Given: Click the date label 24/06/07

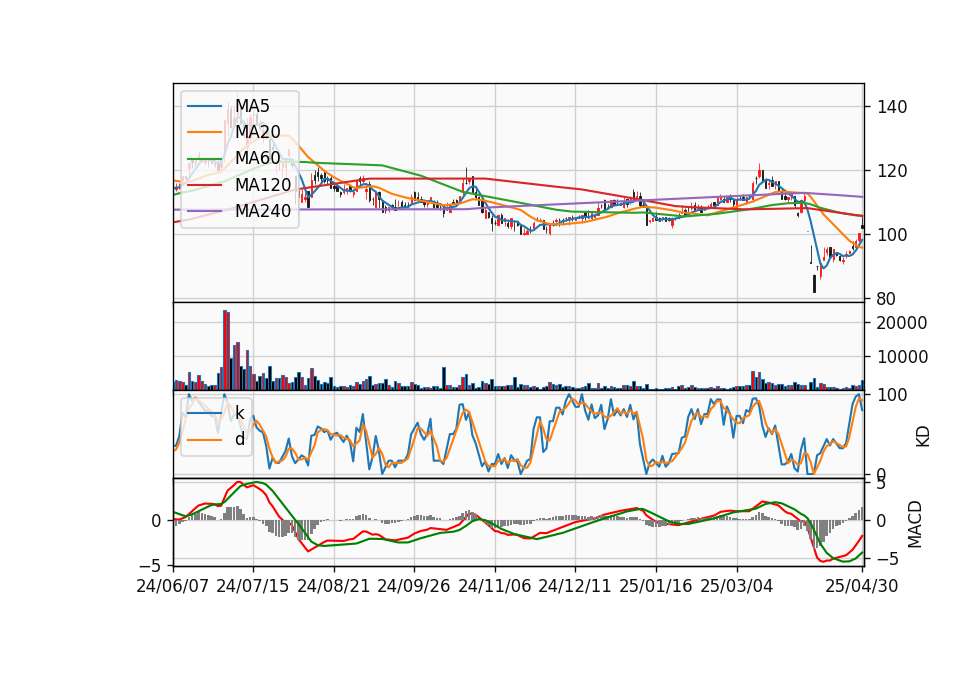Looking at the screenshot, I should coord(173,586).
